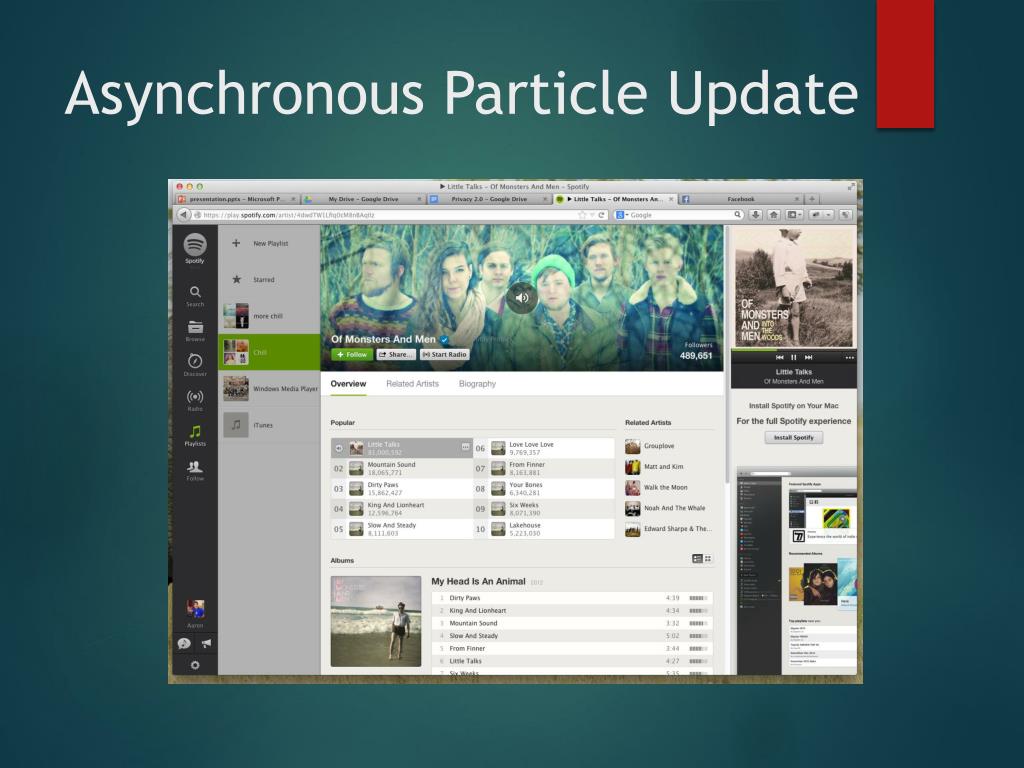Click the Install Spotify button
1024x768 pixels.
[x=793, y=438]
